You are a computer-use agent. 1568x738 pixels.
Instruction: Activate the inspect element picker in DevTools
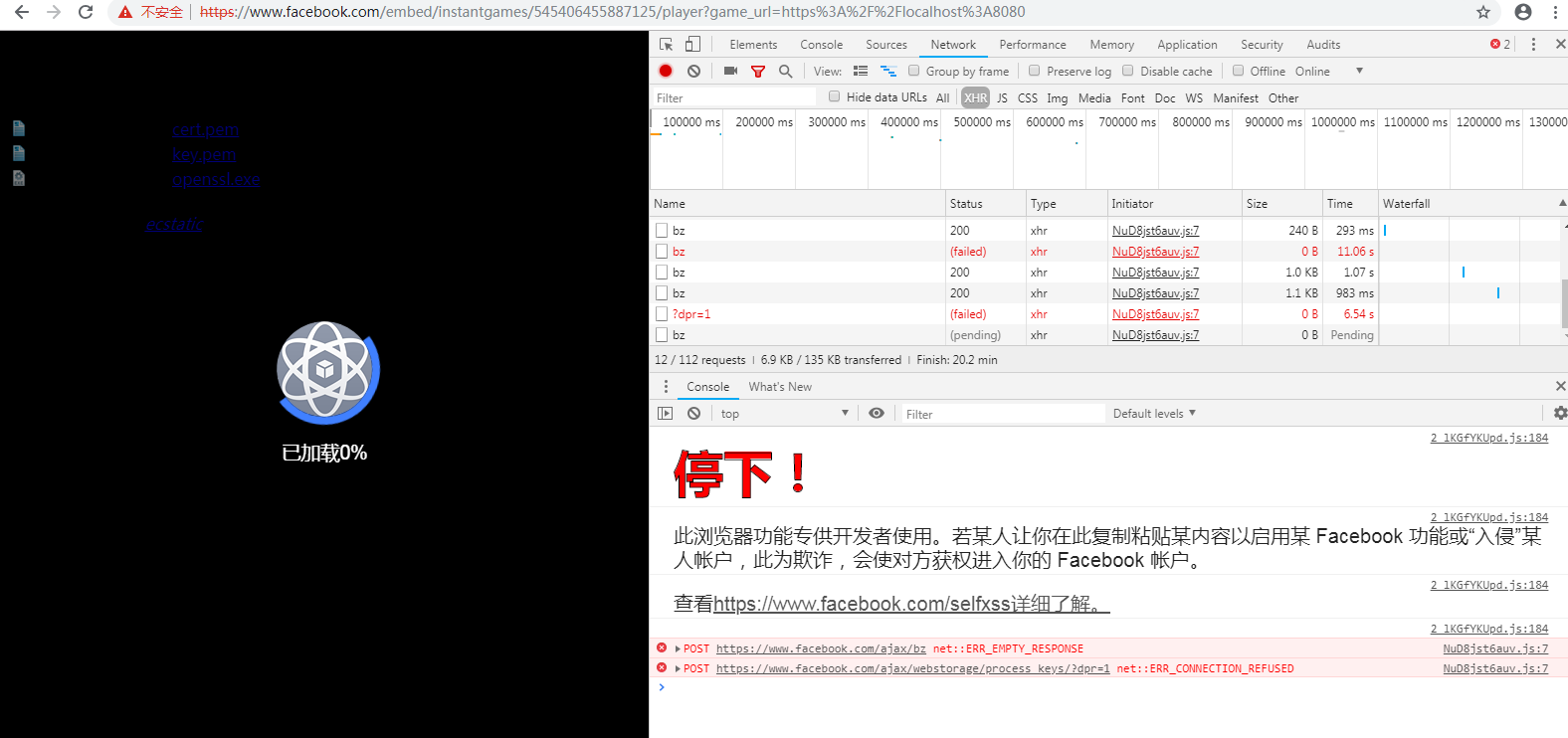[666, 44]
